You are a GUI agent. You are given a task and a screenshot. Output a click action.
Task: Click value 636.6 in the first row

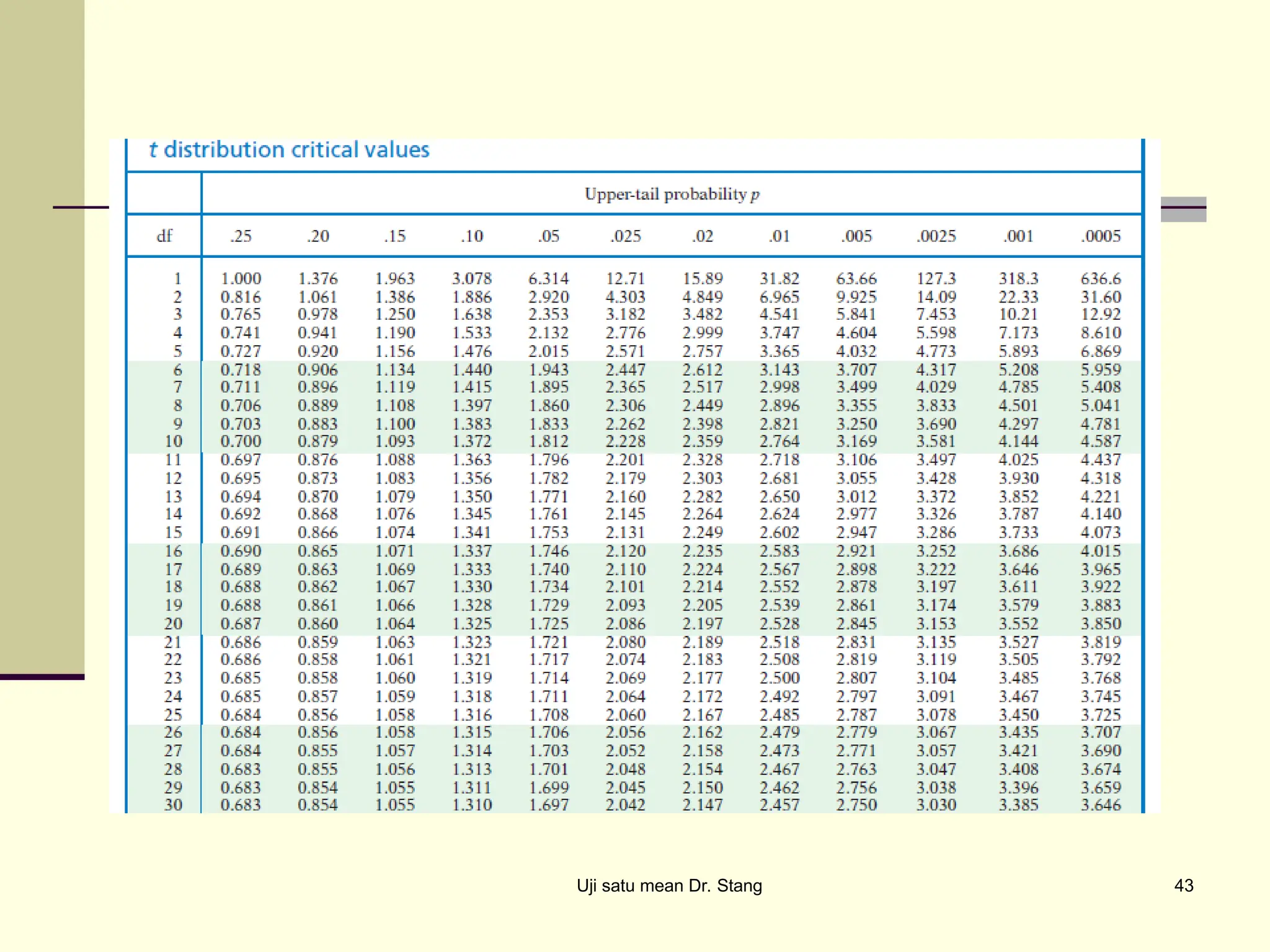(x=1101, y=279)
